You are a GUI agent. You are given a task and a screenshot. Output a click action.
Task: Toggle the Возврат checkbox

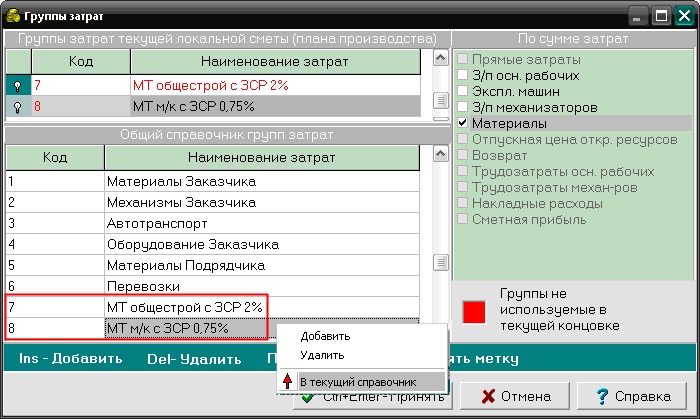462,155
